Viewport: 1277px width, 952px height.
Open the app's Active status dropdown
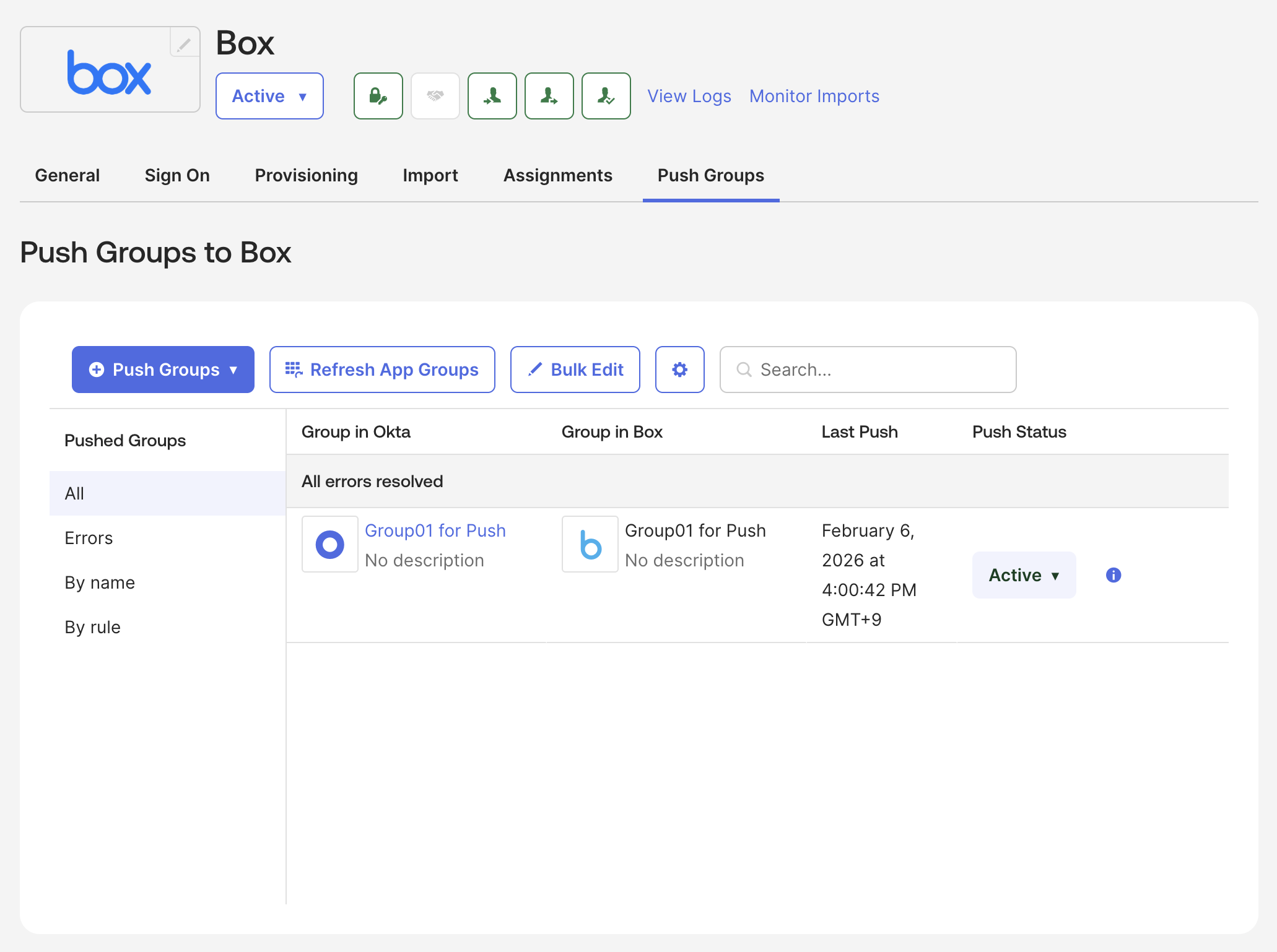pyautogui.click(x=269, y=96)
